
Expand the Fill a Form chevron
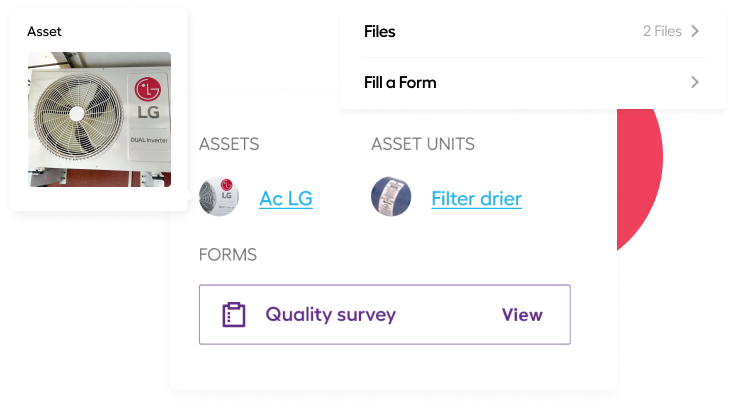(x=695, y=82)
